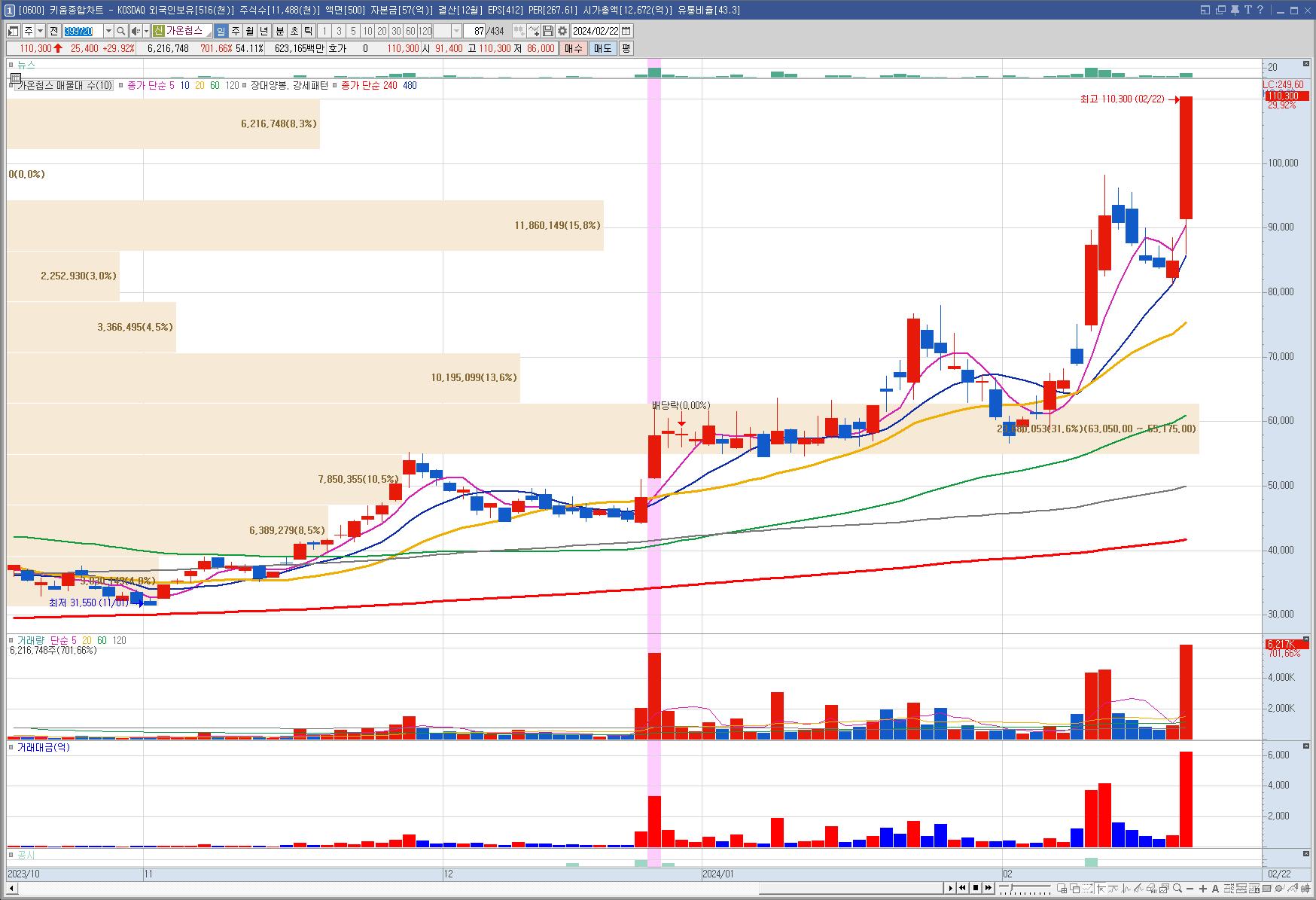Click the plus zoom-in icon in bottom toolbar

coord(1203,889)
